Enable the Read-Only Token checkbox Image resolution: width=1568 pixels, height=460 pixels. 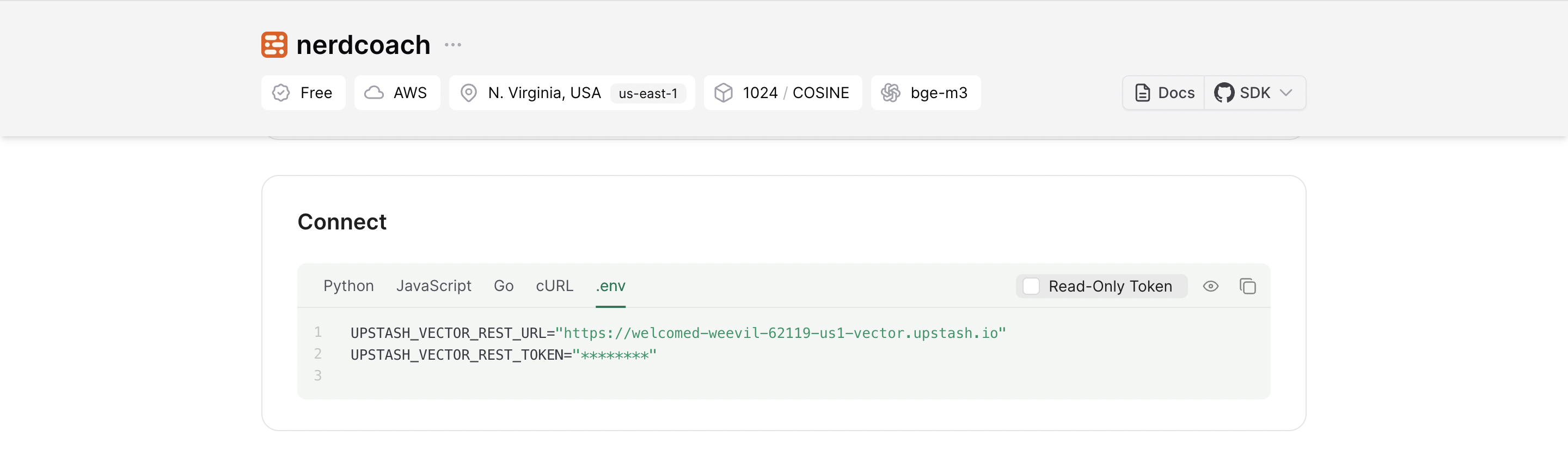1031,286
